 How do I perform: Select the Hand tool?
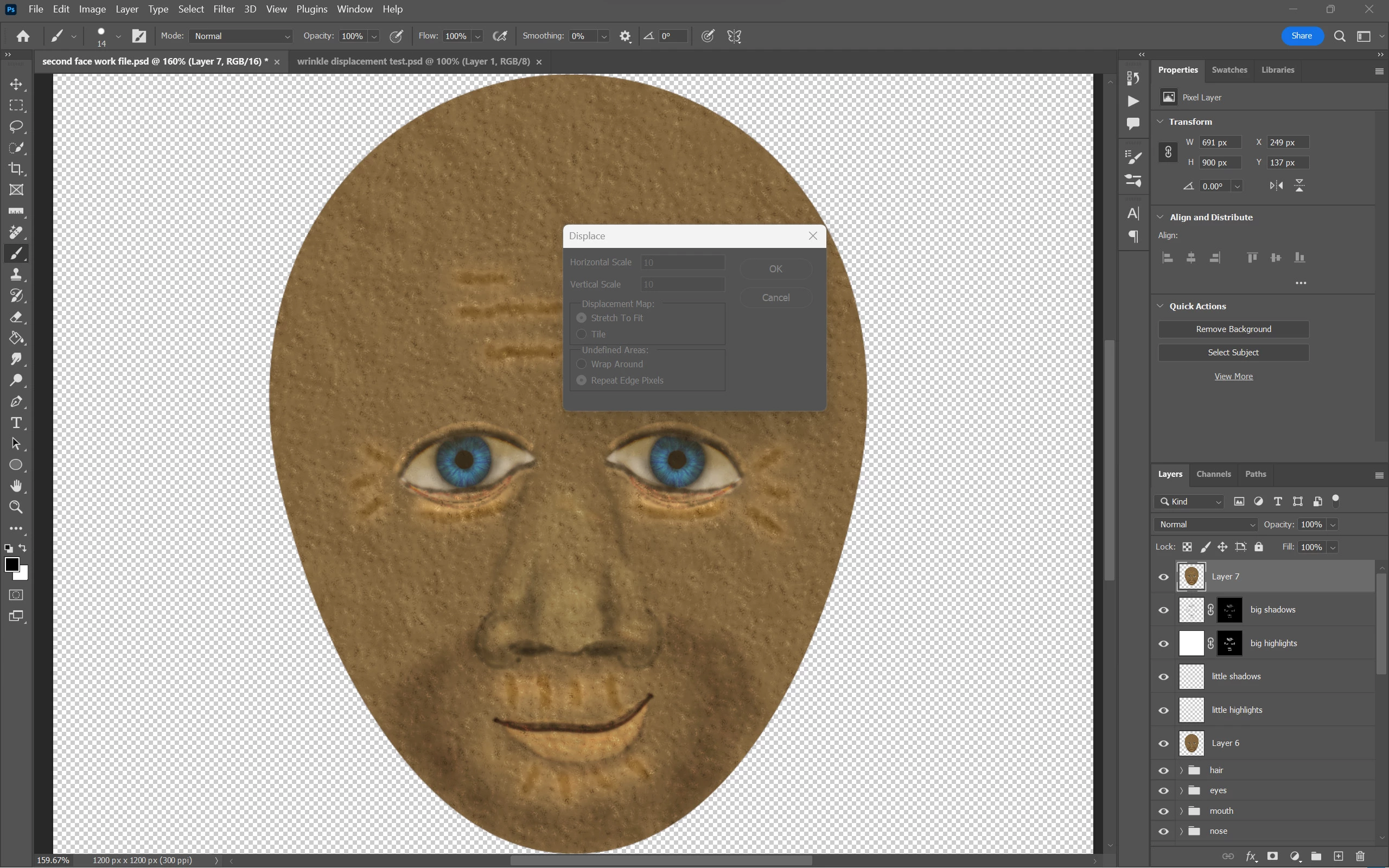click(16, 486)
